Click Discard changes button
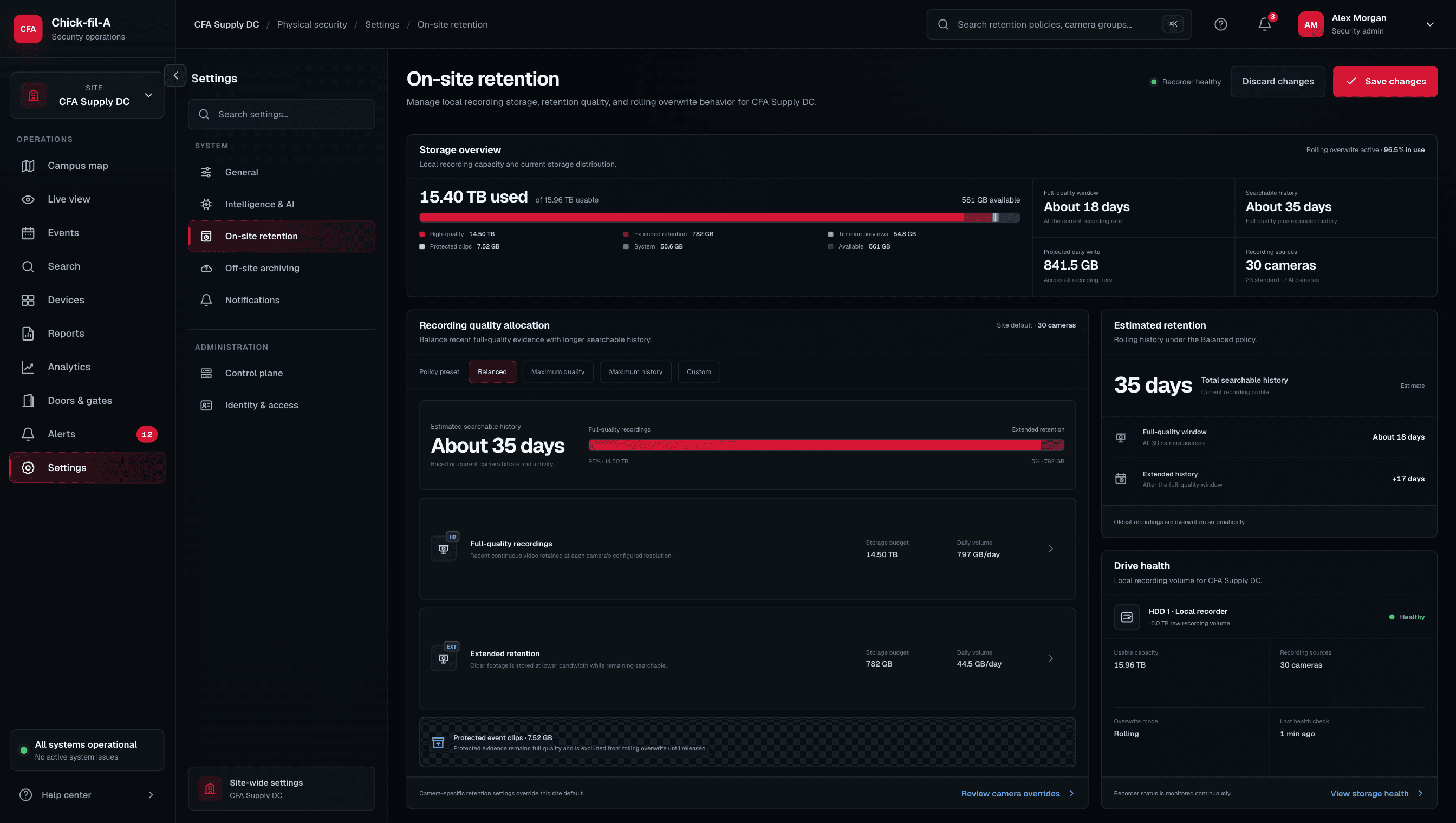The image size is (1456, 823). click(1278, 81)
